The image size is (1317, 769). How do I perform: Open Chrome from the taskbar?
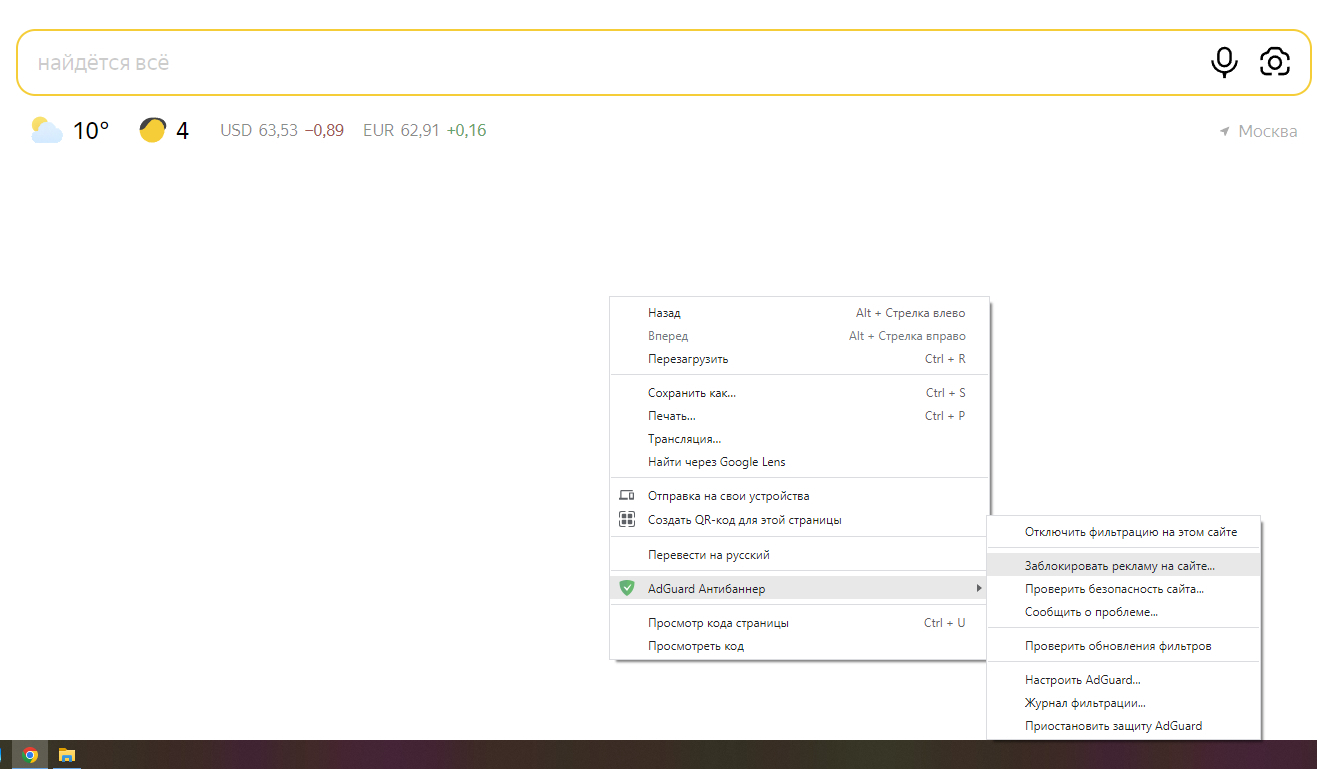pyautogui.click(x=31, y=755)
